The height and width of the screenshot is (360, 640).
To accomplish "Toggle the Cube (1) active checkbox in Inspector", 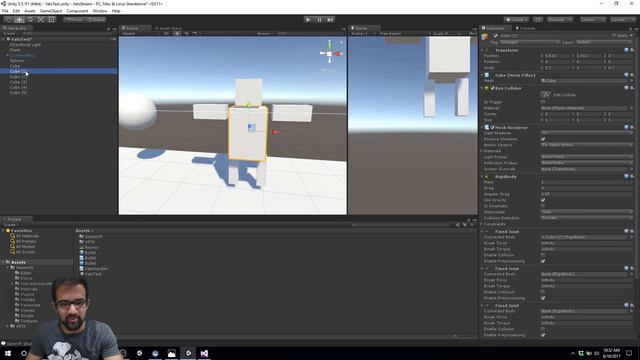I will tap(496, 36).
